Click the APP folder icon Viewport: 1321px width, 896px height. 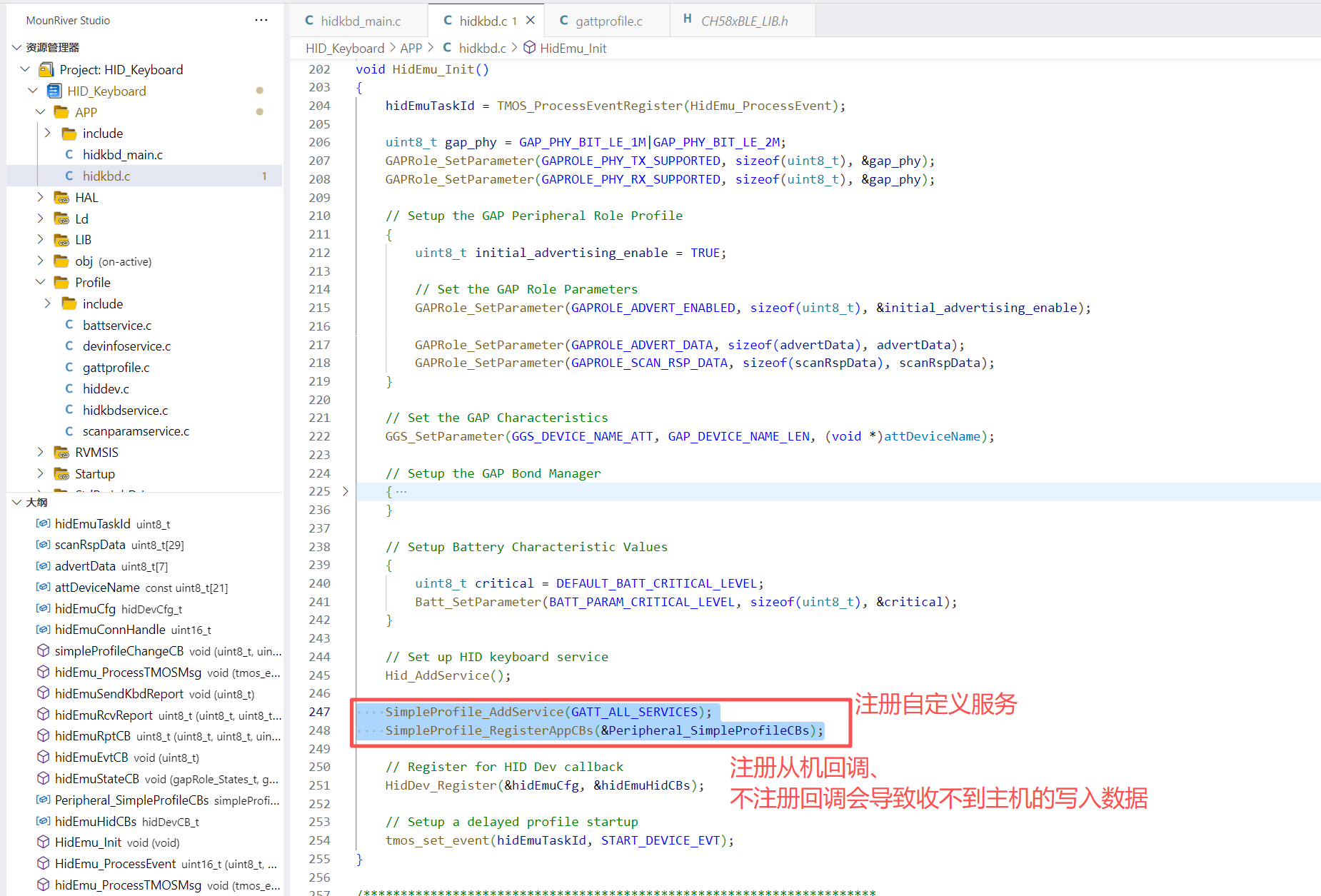click(62, 112)
